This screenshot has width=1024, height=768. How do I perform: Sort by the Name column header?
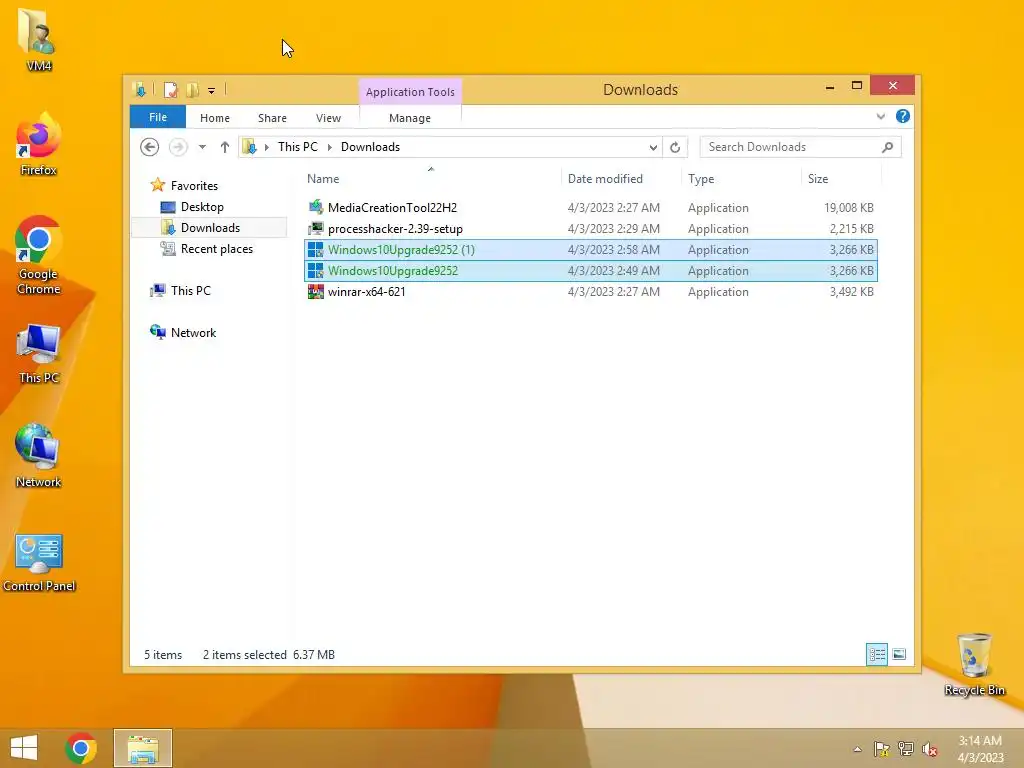tap(431, 179)
